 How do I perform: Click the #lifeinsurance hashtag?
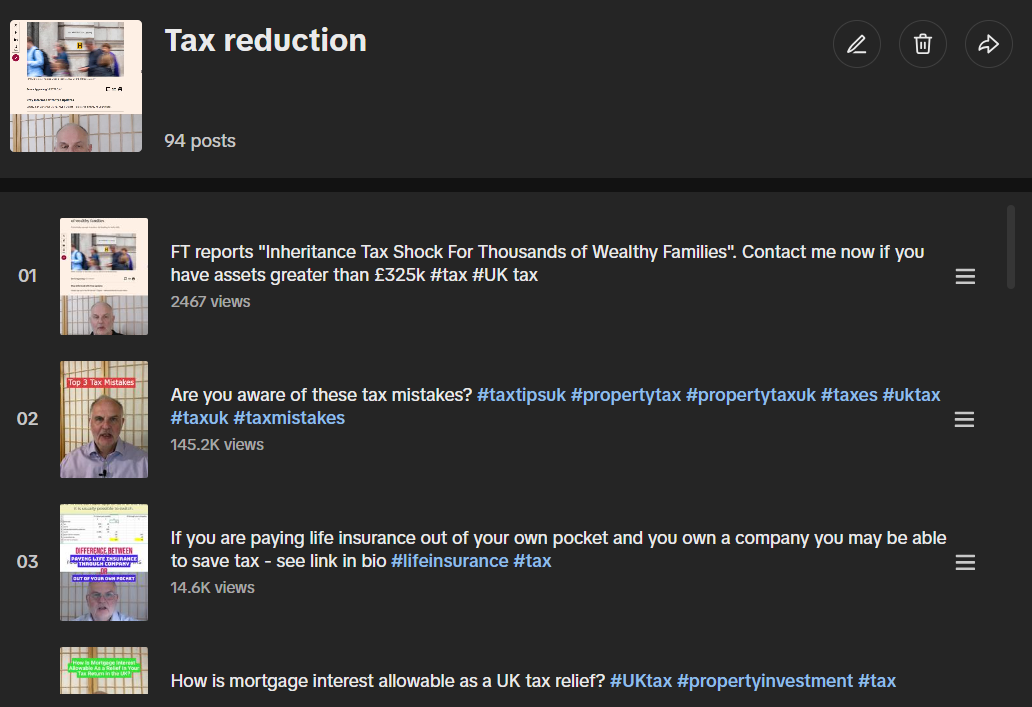(x=450, y=561)
